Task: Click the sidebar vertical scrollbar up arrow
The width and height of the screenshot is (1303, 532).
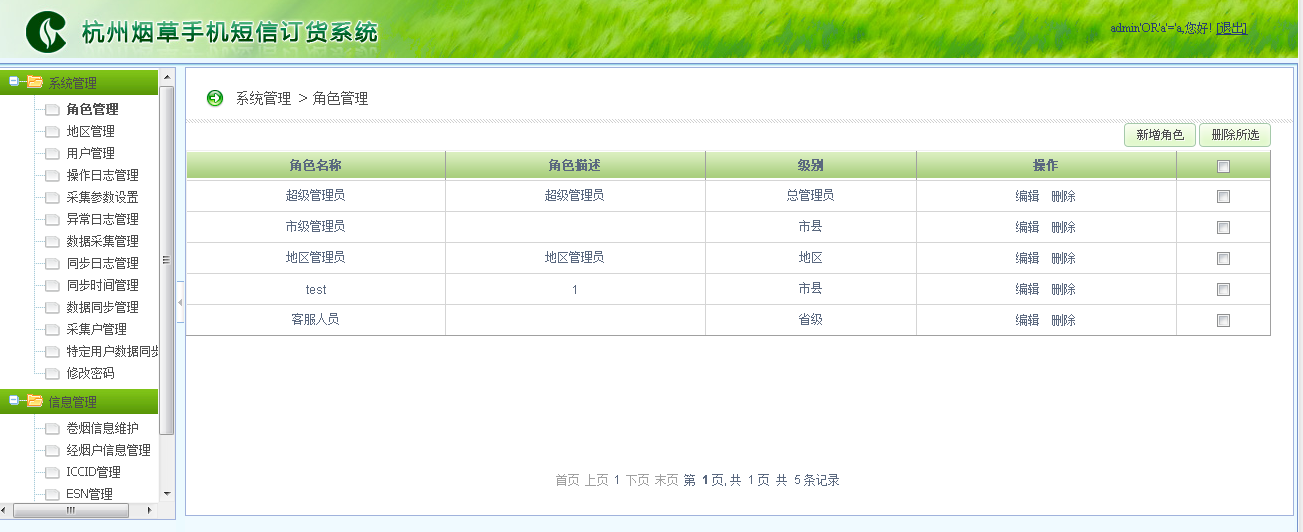Action: pyautogui.click(x=167, y=77)
